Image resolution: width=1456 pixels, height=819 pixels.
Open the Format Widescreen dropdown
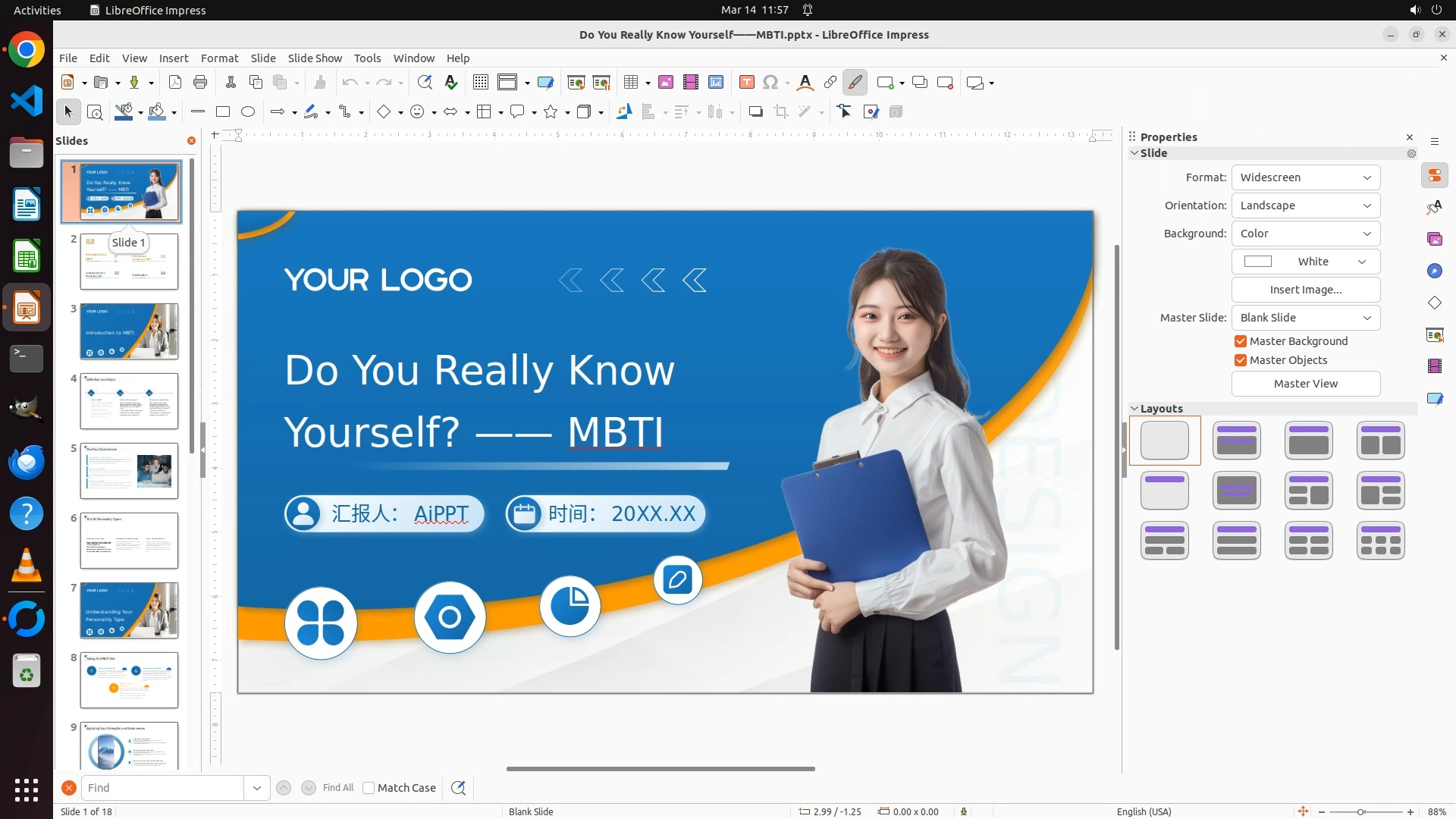coord(1305,177)
